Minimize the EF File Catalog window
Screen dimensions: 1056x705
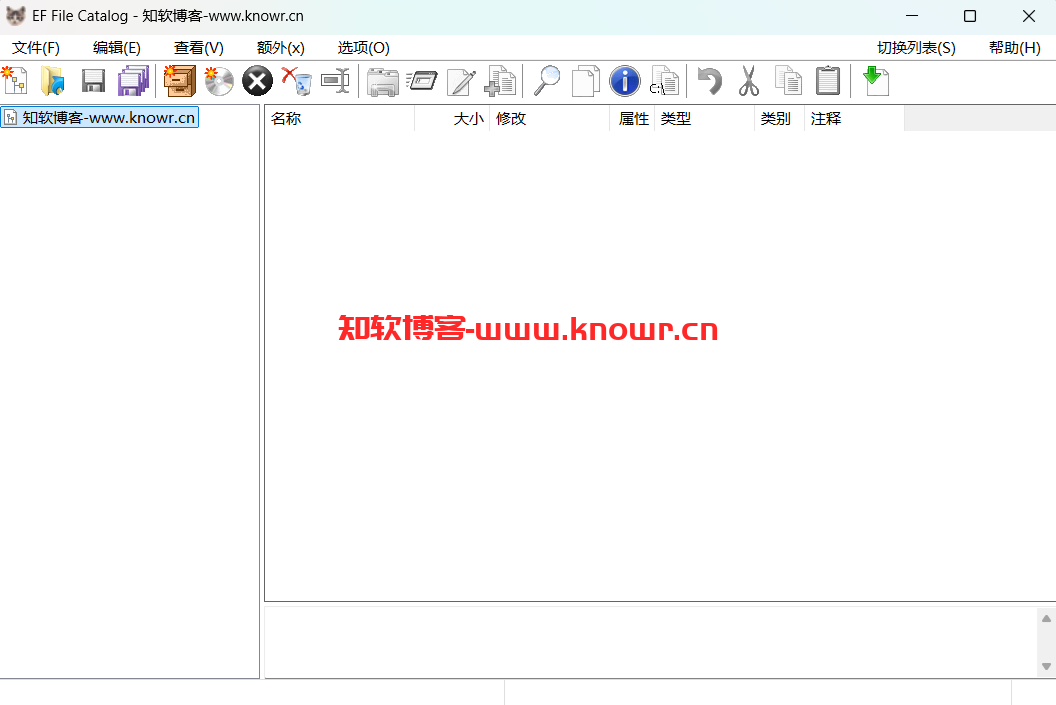coord(912,16)
